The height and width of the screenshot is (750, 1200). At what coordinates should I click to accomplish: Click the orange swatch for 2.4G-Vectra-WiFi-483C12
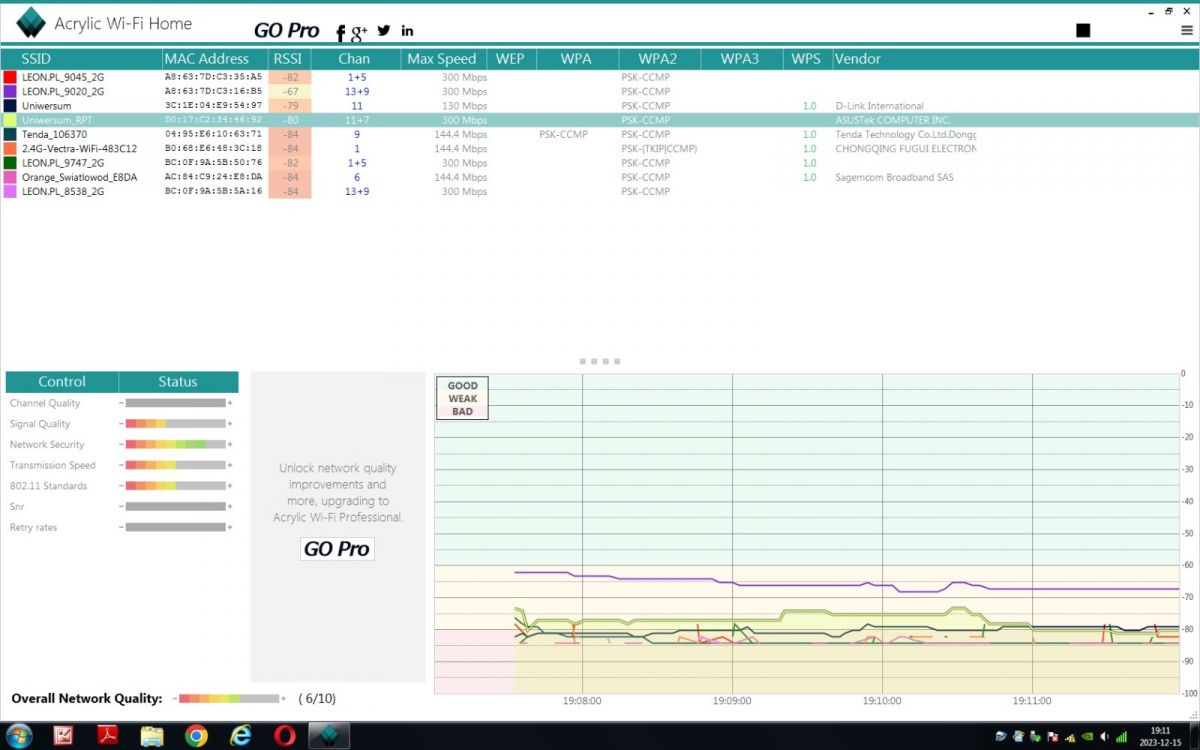tap(10, 148)
